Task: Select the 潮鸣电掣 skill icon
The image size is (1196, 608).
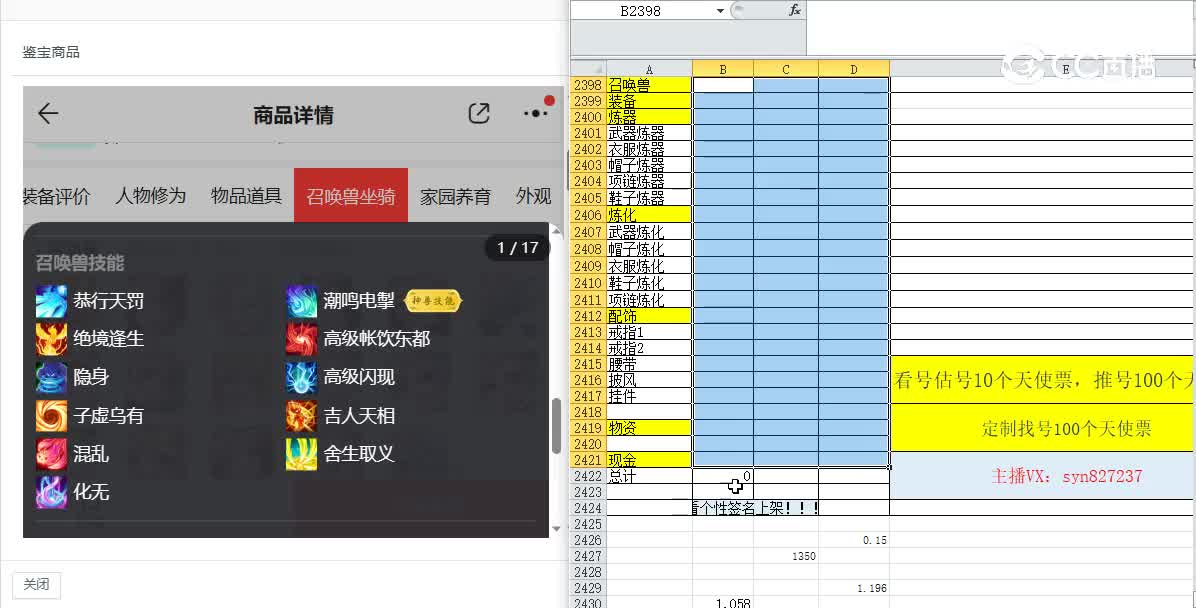Action: pyautogui.click(x=301, y=301)
